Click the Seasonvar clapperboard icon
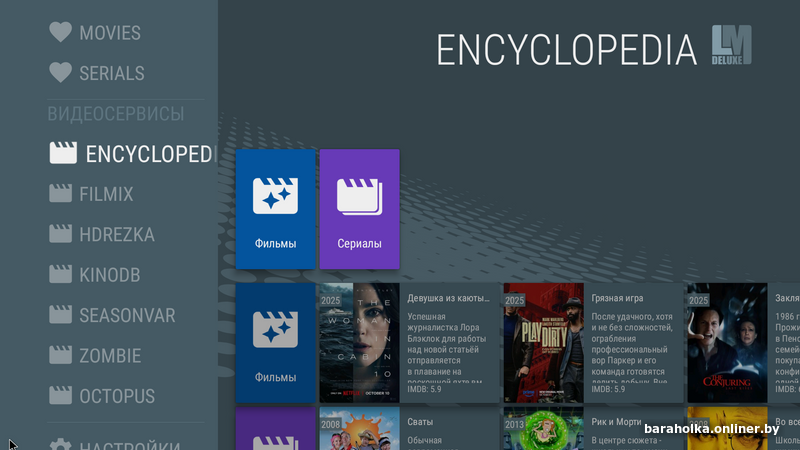800x450 pixels. (x=60, y=314)
